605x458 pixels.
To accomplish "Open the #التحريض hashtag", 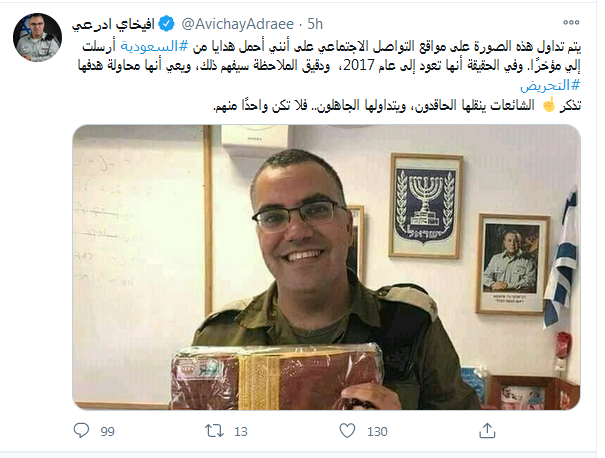I will point(550,85).
